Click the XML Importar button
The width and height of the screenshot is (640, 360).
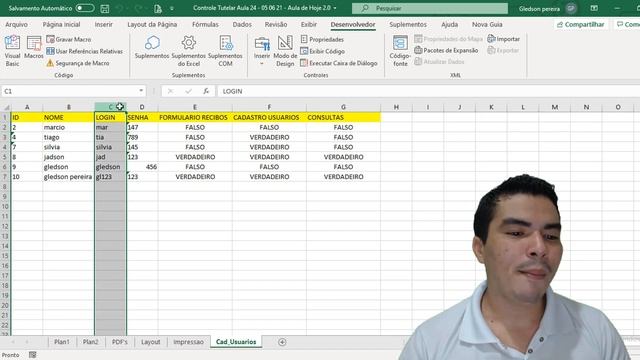tap(504, 39)
